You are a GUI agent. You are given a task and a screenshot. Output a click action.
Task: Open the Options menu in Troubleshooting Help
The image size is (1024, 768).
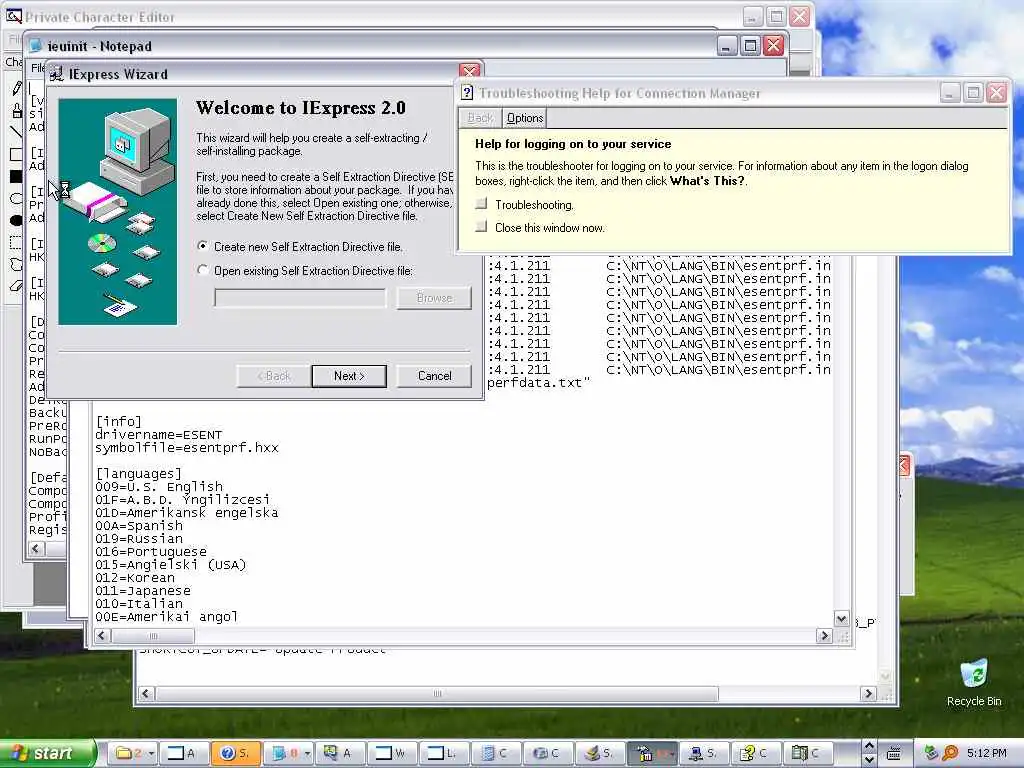tap(524, 118)
